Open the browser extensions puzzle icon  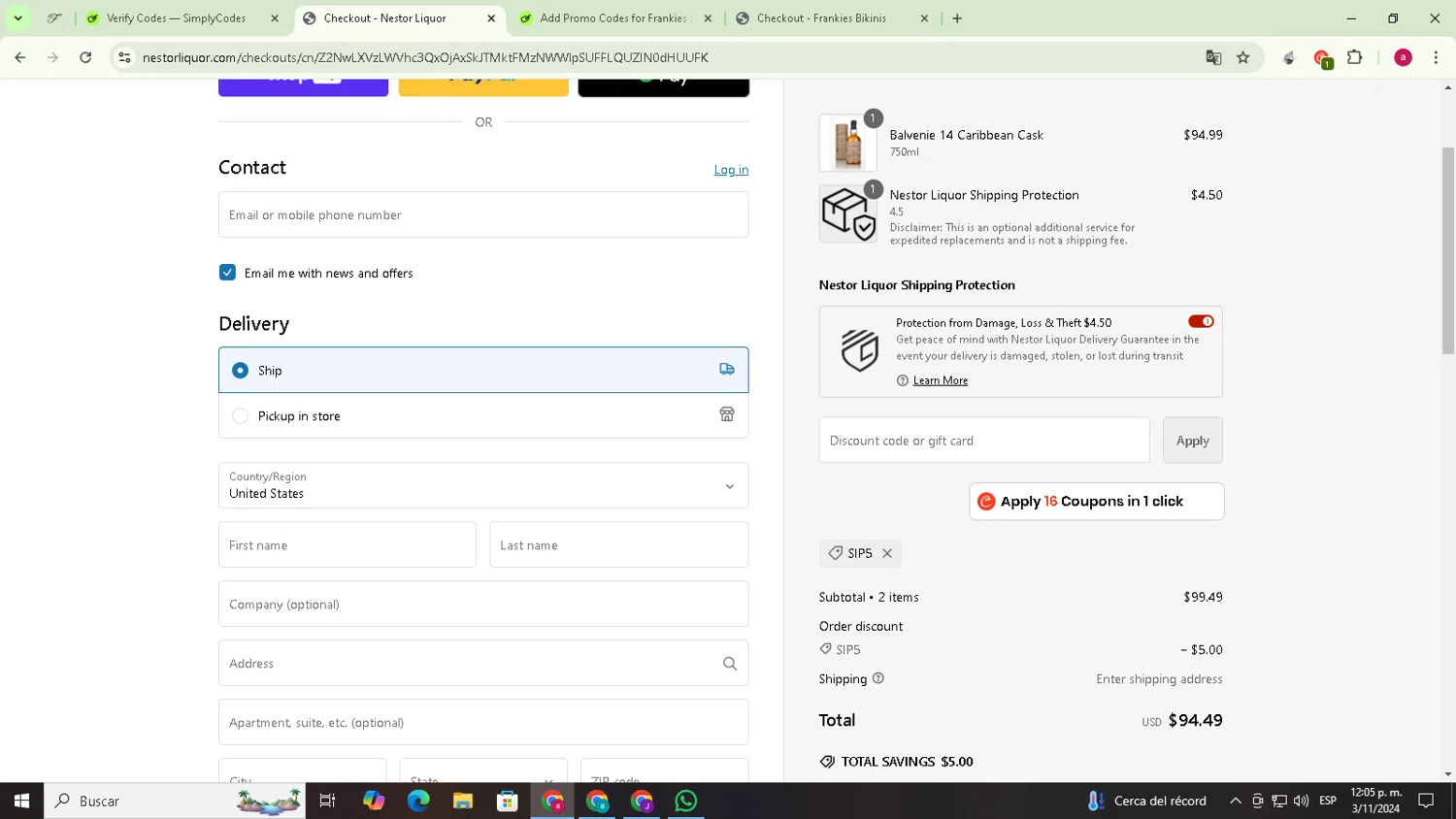point(1355,57)
